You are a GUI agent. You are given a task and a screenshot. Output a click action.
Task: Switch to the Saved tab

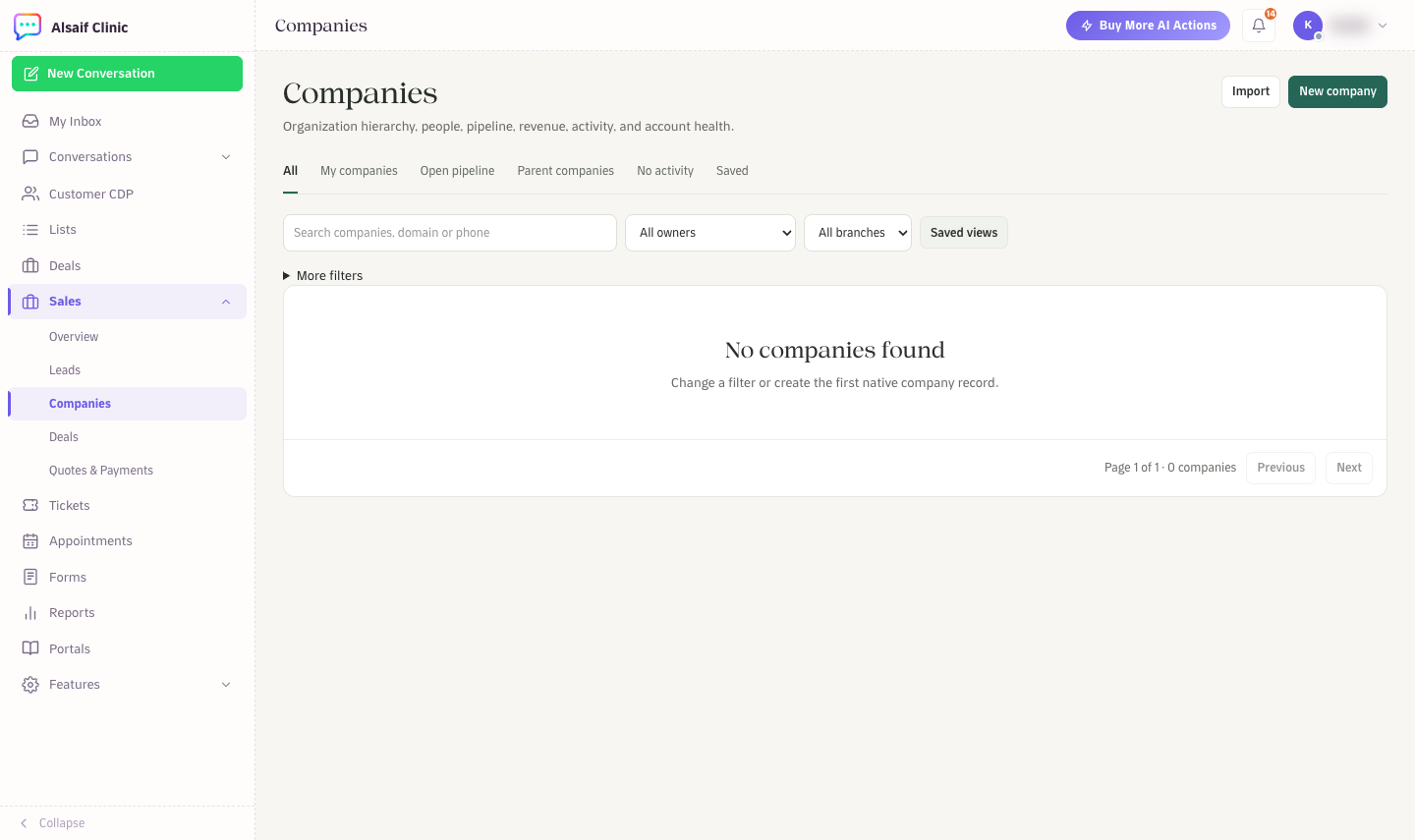[732, 171]
